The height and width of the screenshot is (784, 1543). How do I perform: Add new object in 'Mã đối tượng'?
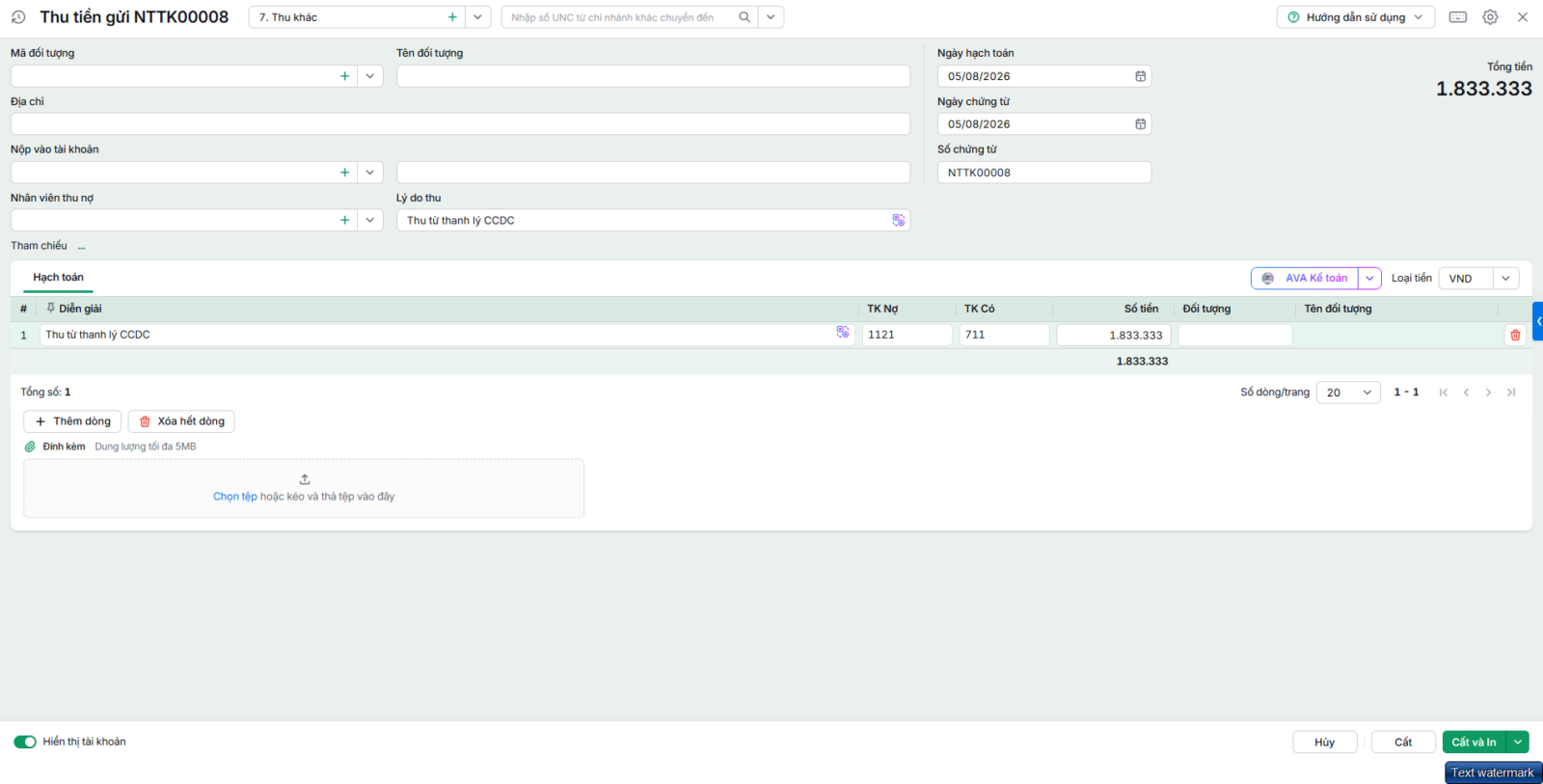344,76
